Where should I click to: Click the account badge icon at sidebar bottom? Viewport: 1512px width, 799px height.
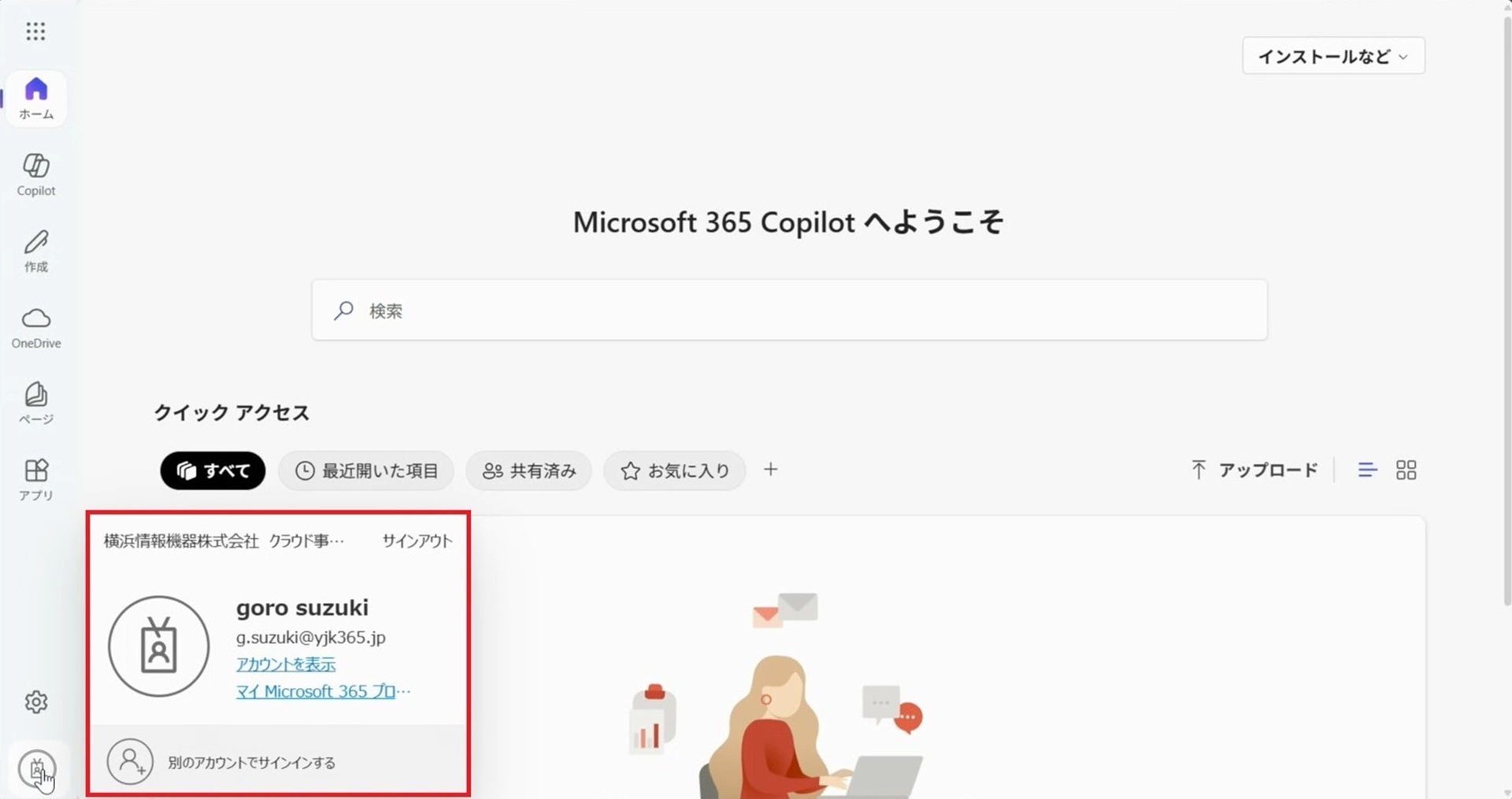pyautogui.click(x=37, y=769)
